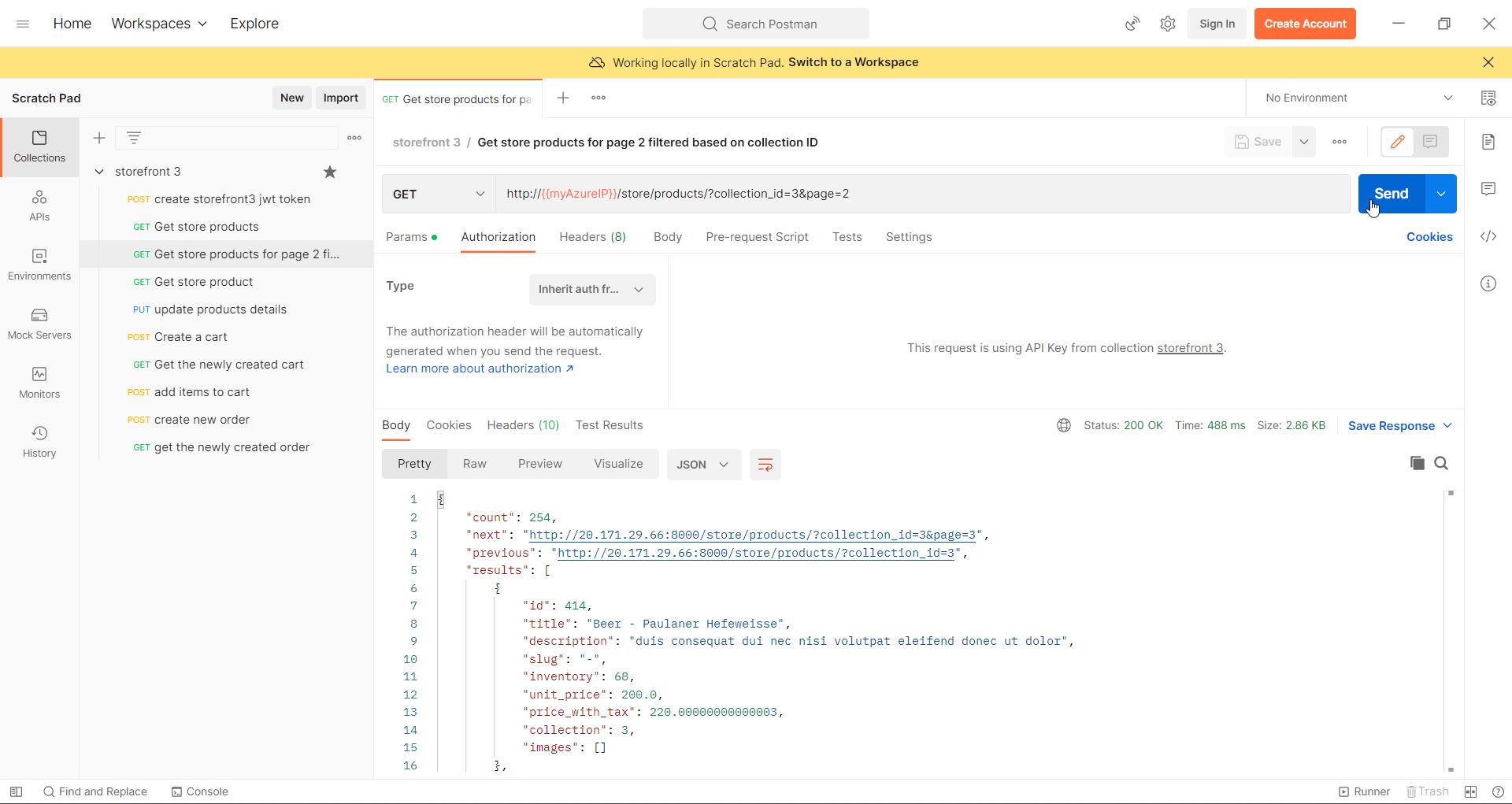Open a new request tab
This screenshot has width=1512, height=804.
coord(563,98)
